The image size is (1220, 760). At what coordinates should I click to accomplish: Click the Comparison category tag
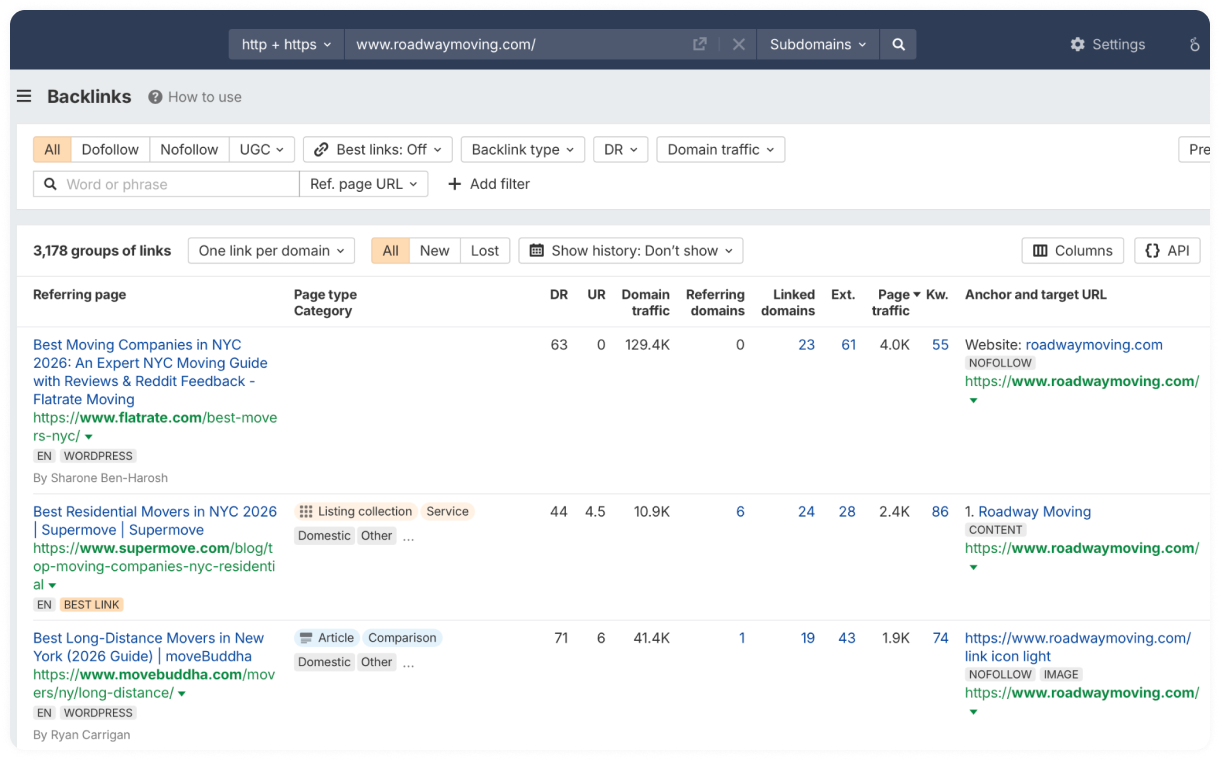pyautogui.click(x=402, y=637)
